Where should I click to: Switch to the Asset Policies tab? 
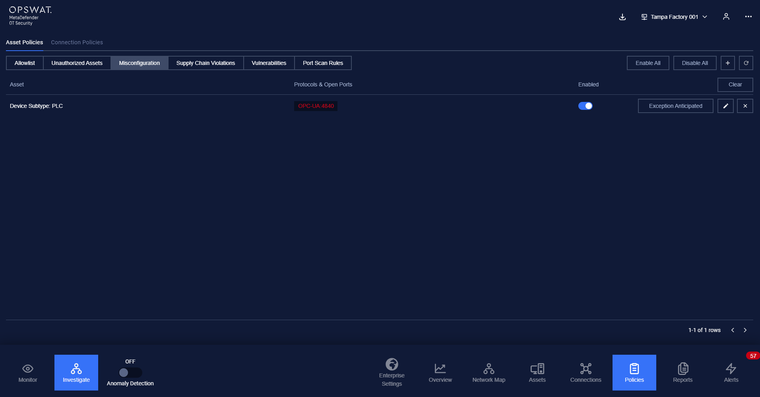(x=24, y=42)
